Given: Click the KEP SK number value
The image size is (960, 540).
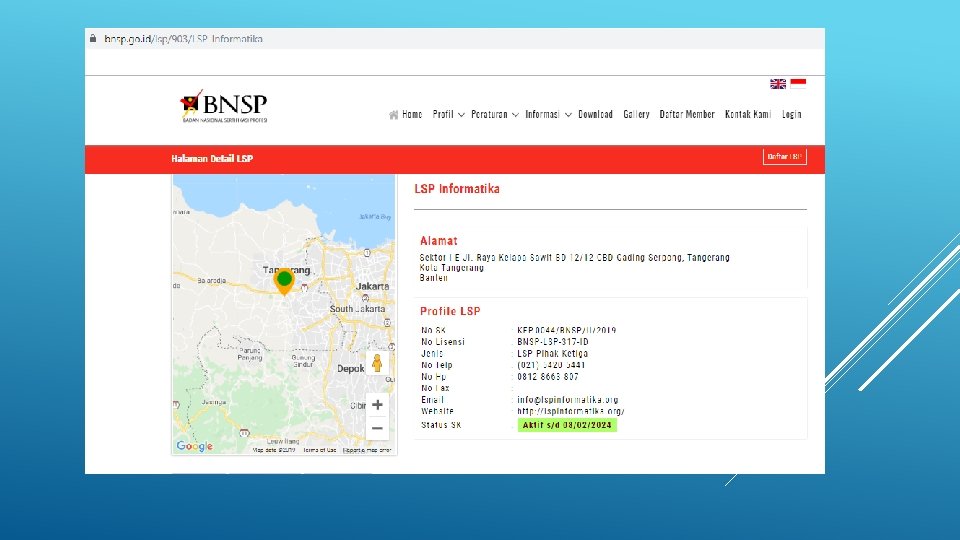Looking at the screenshot, I should (x=566, y=330).
